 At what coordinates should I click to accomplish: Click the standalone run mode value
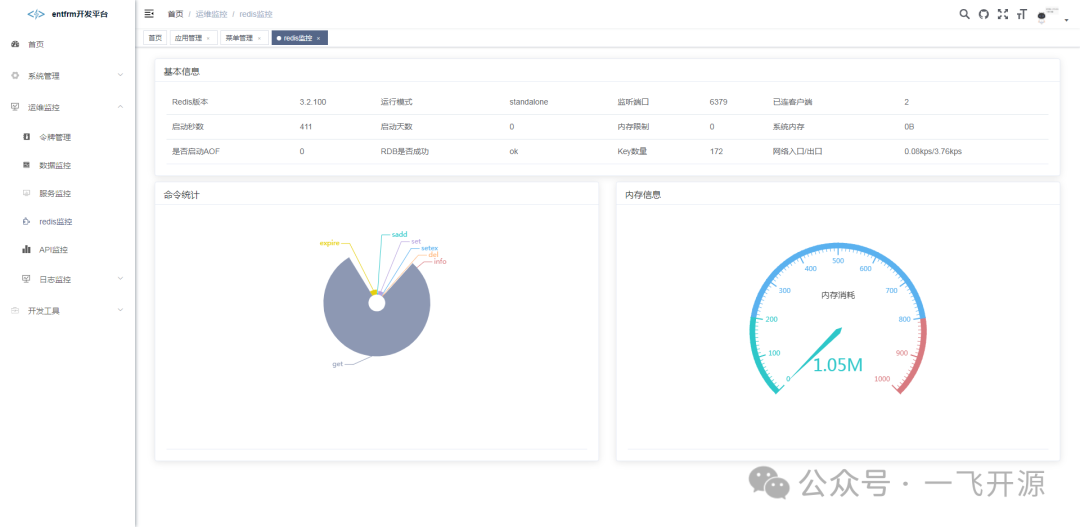pyautogui.click(x=529, y=102)
